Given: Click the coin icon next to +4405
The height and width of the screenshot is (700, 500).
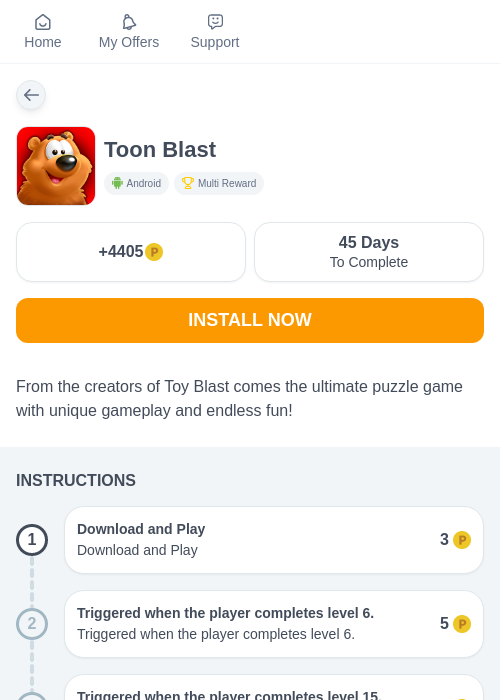Looking at the screenshot, I should click(154, 252).
